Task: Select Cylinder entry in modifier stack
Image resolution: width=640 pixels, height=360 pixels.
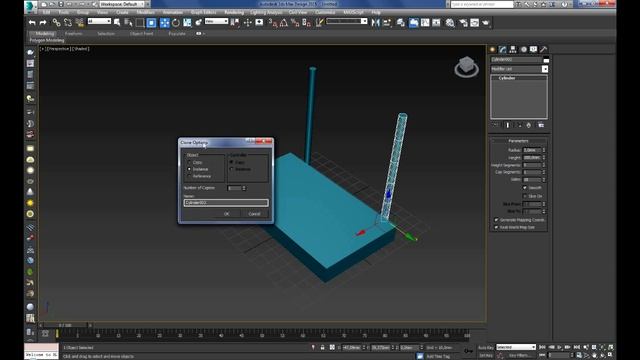Action: pyautogui.click(x=507, y=78)
